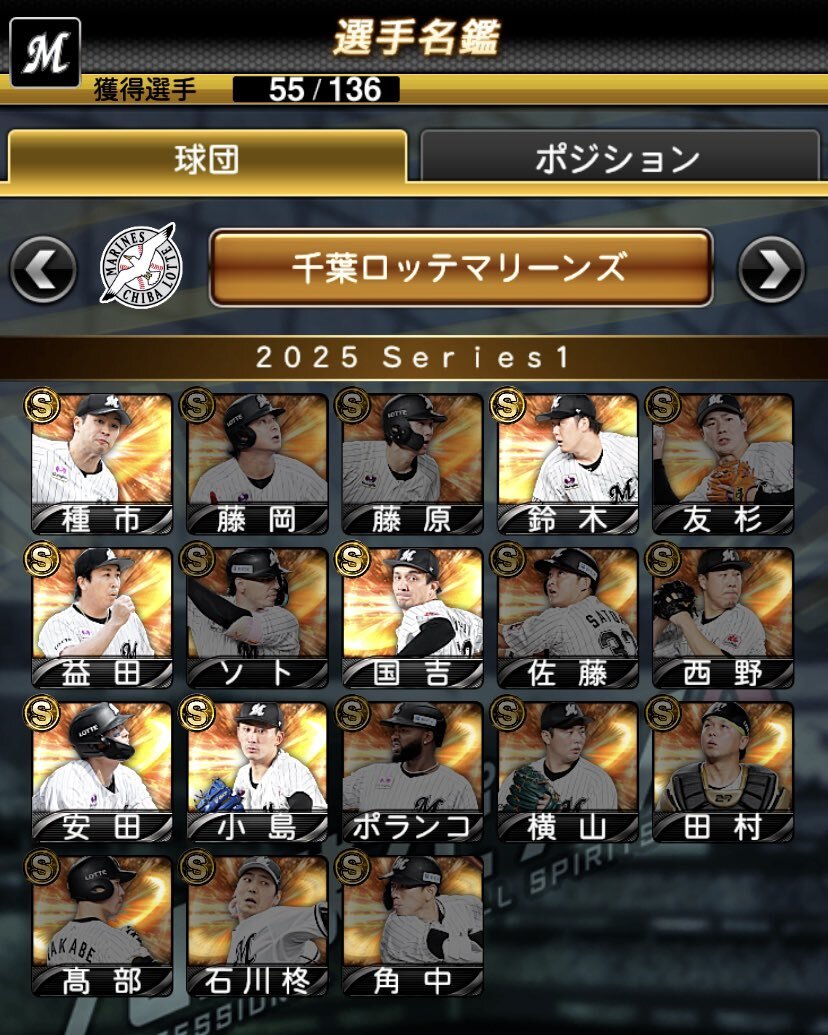
Task: View the 友杉 player card
Action: 723,463
